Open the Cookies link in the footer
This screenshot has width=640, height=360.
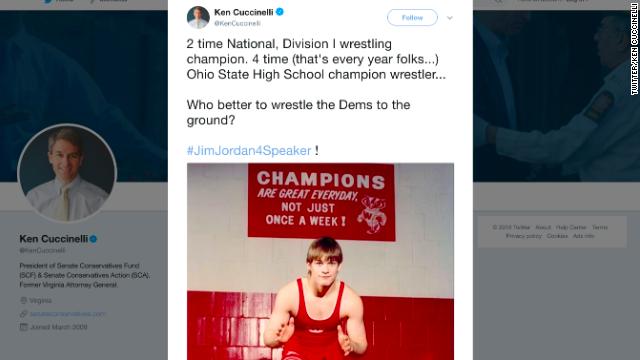click(x=557, y=236)
